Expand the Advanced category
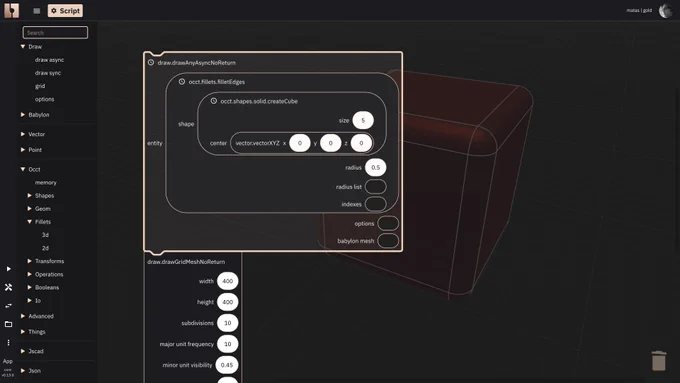 (x=23, y=316)
